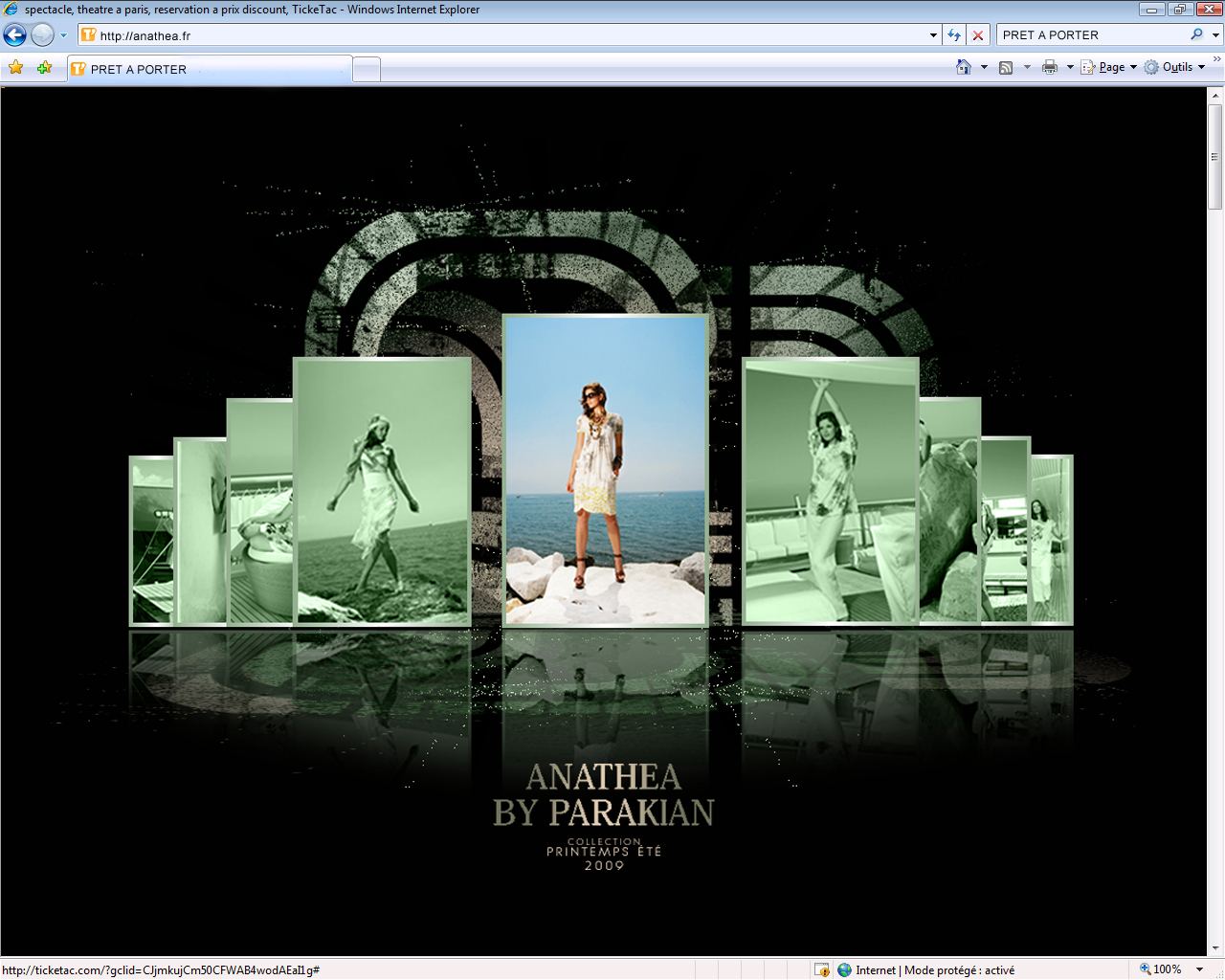Open the search provider options dropdown
1225x980 pixels.
1215,35
